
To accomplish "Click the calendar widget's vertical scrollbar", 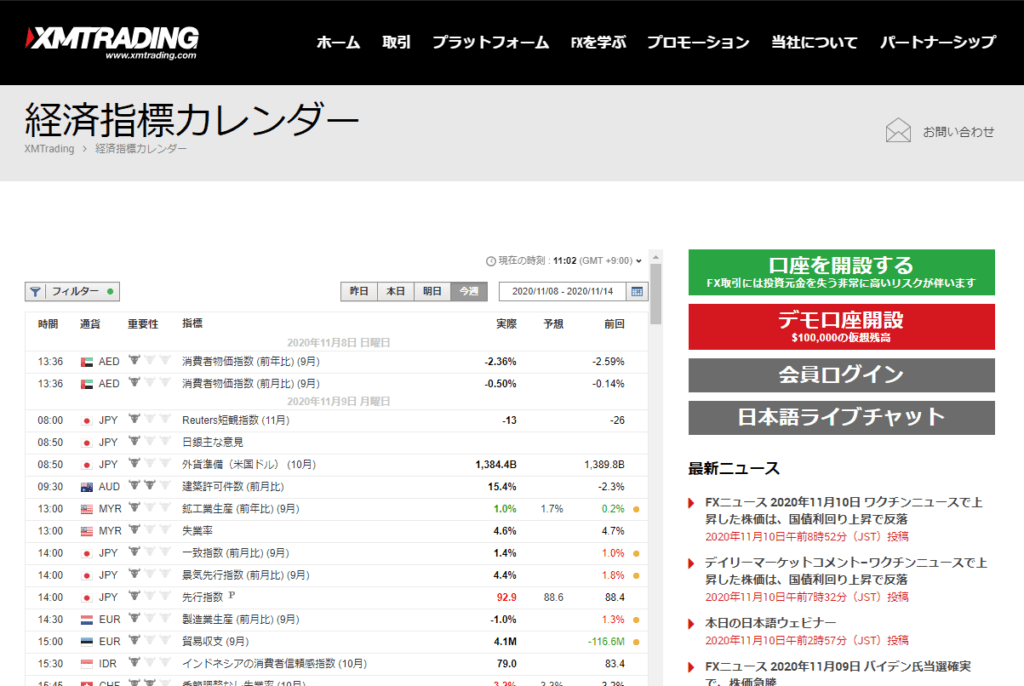I will pyautogui.click(x=656, y=295).
